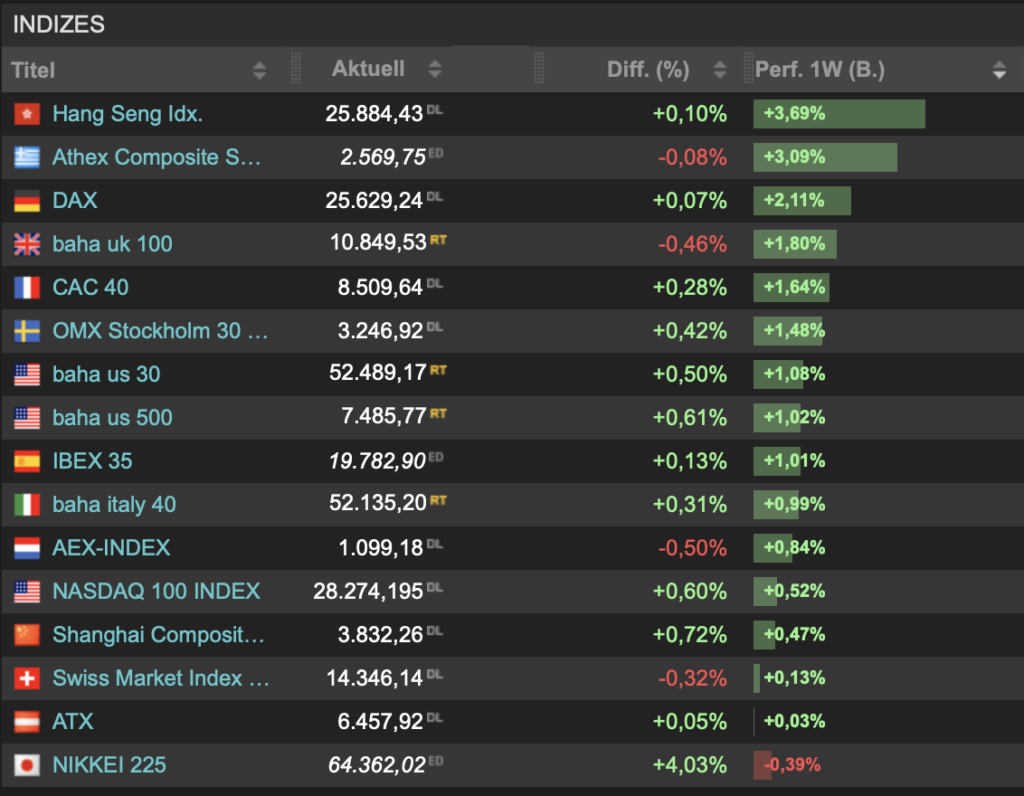The height and width of the screenshot is (796, 1024).
Task: Click the US flag beside baha us 30
Action: tap(27, 375)
